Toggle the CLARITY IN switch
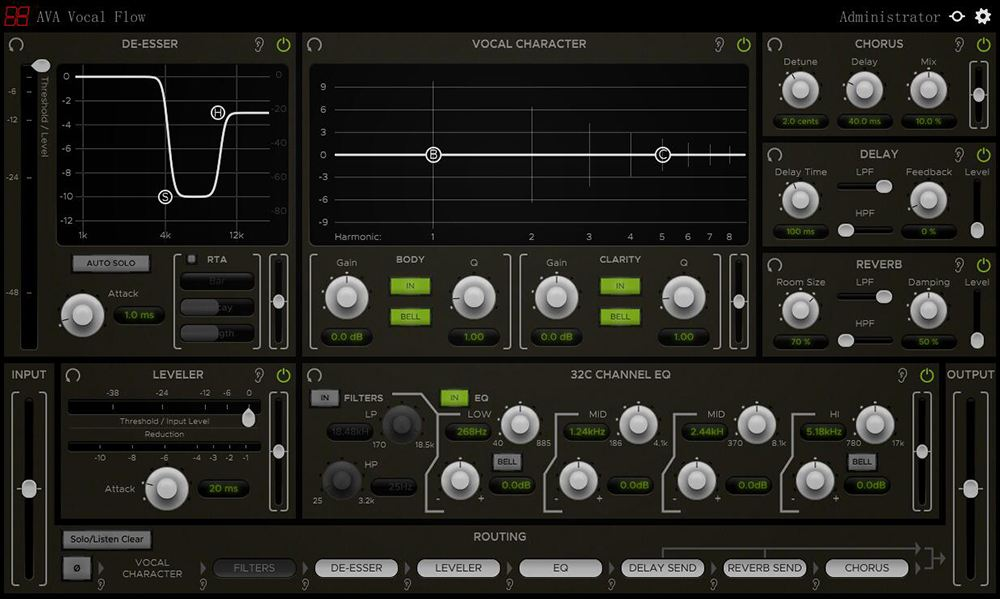Image resolution: width=1000 pixels, height=599 pixels. [620, 286]
